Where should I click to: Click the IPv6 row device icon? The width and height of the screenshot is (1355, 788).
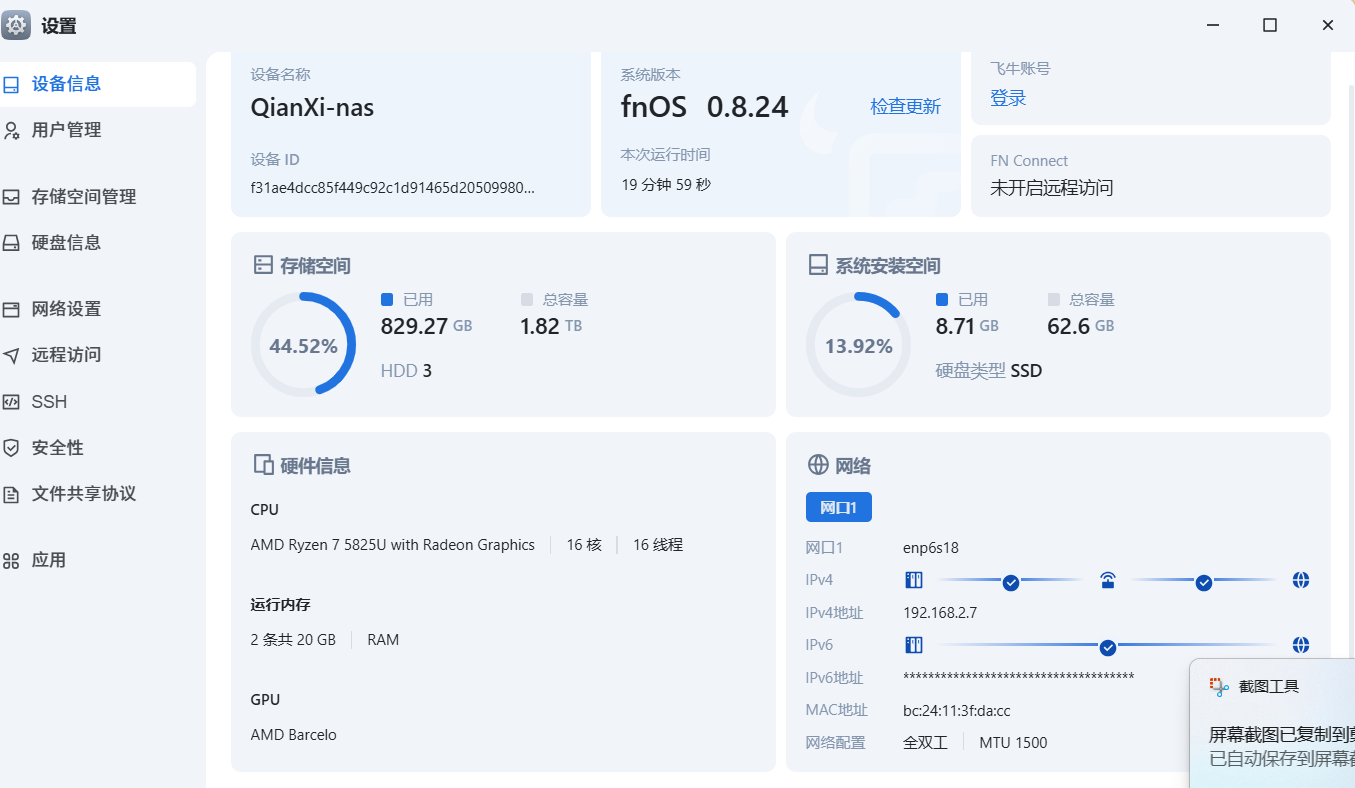click(914, 645)
